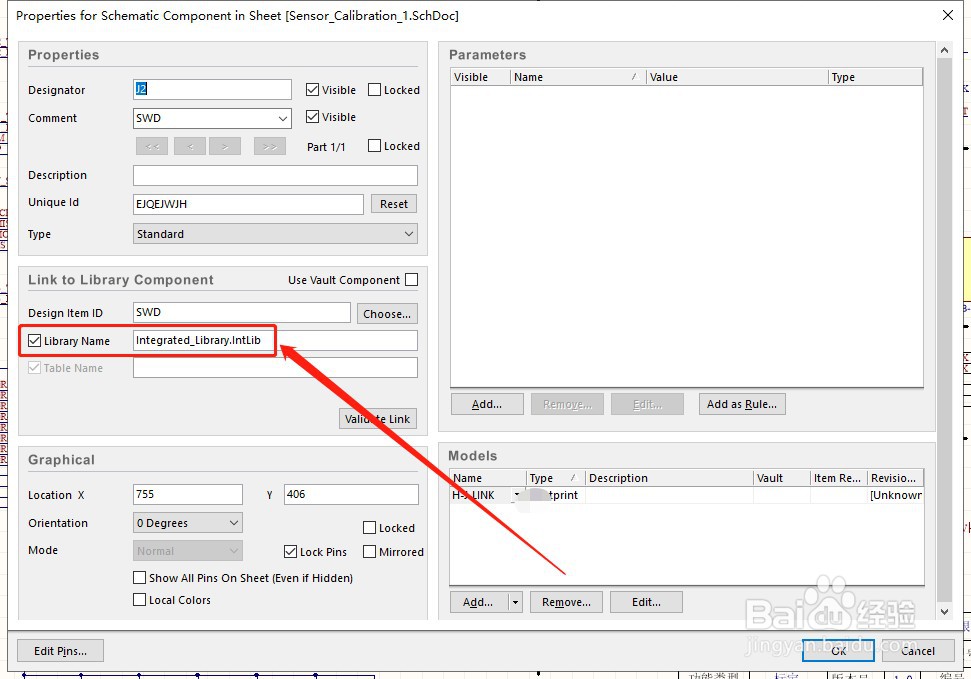The image size is (971, 679).
Task: Click the Library Name text field
Action: pyautogui.click(x=276, y=341)
